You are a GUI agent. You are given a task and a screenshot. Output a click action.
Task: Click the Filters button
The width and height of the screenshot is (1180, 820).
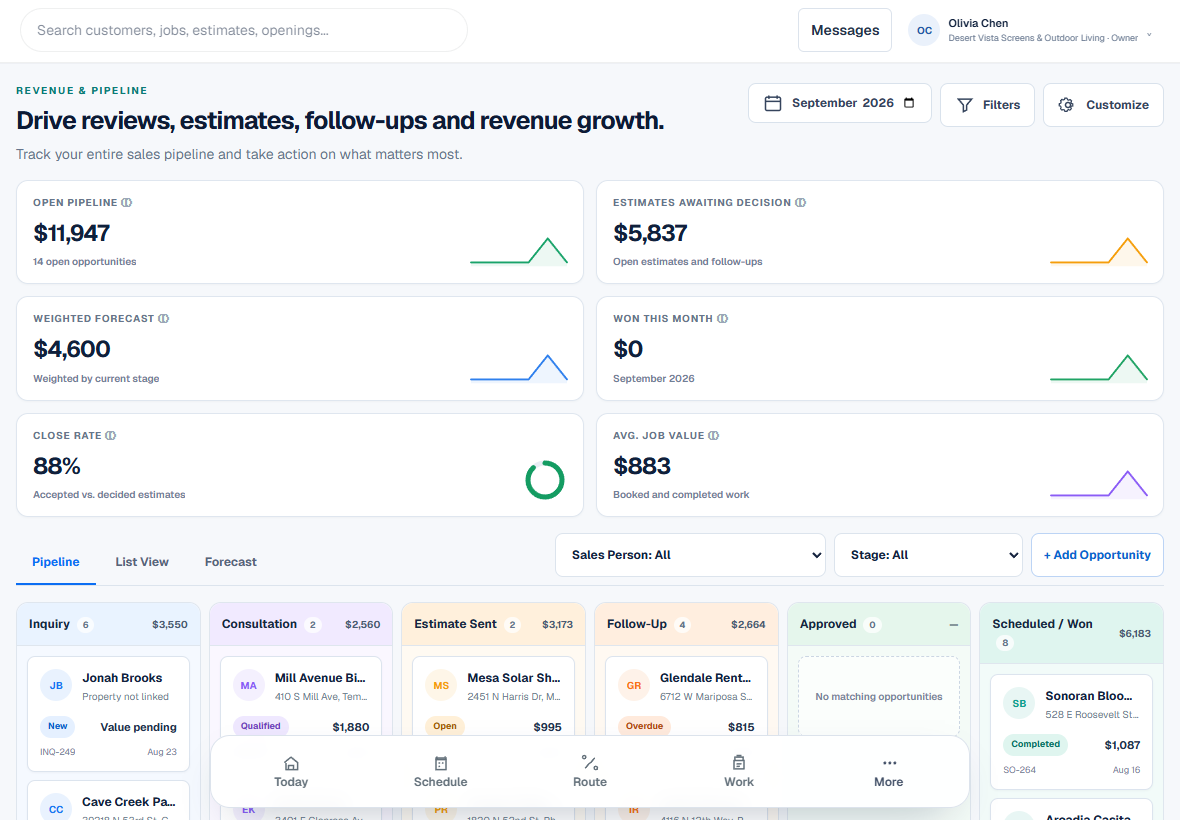(x=987, y=105)
